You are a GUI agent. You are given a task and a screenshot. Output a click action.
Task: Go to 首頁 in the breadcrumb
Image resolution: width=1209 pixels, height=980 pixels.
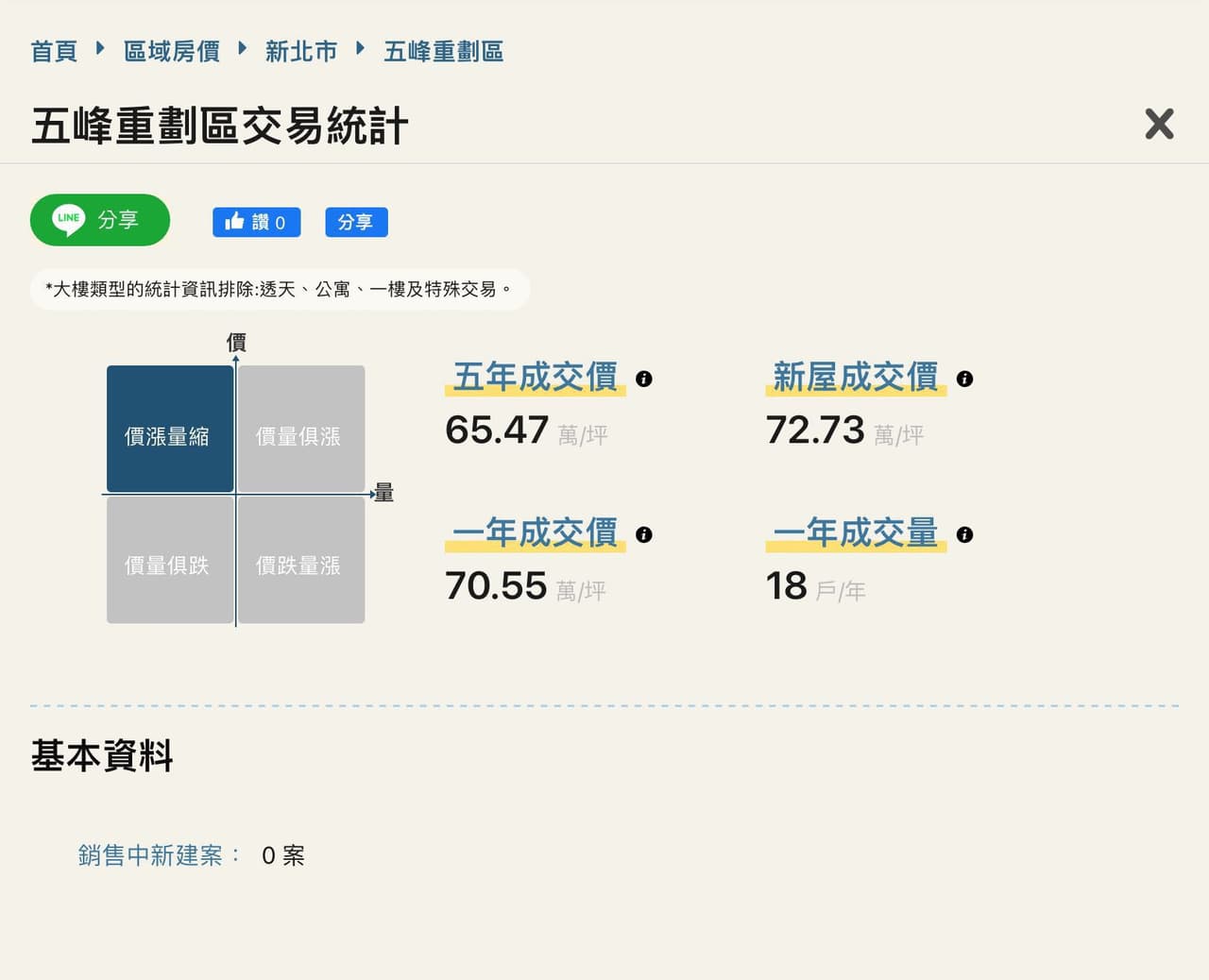point(54,51)
